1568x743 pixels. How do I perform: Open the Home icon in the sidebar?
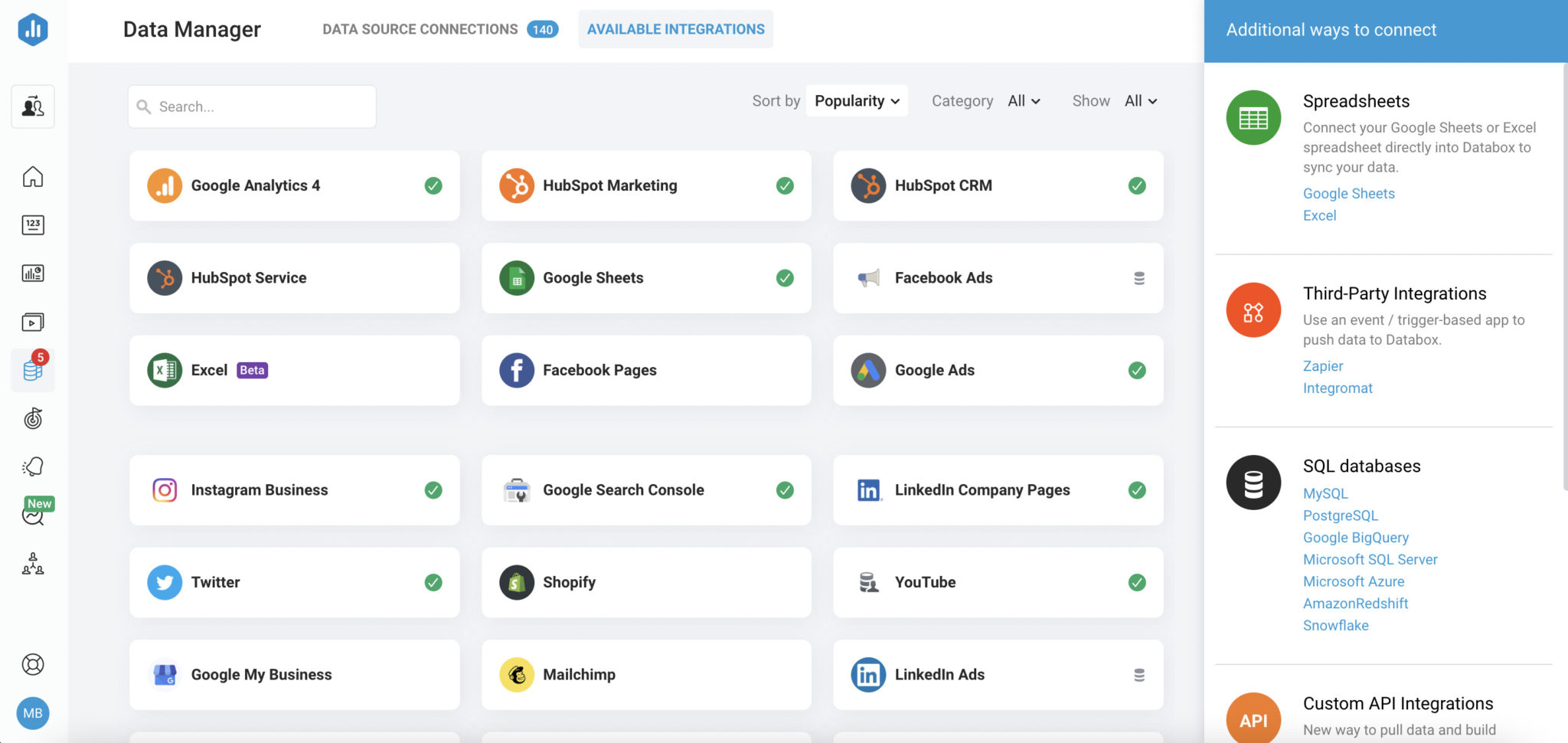(33, 177)
